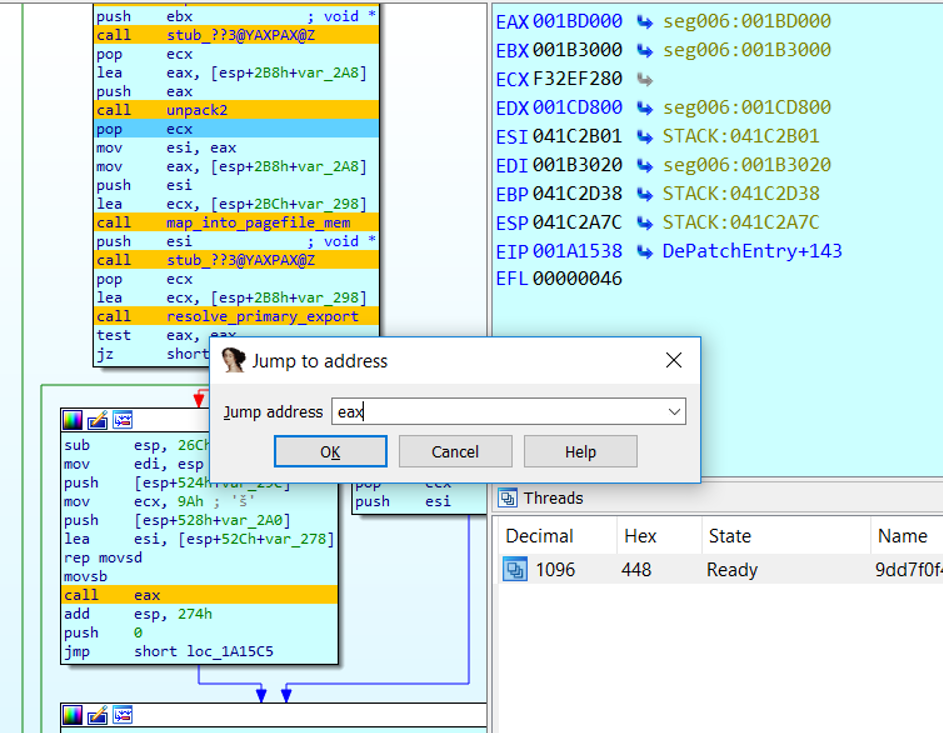Click thread hex value 448
Screen dimensions: 943x733
coord(636,569)
